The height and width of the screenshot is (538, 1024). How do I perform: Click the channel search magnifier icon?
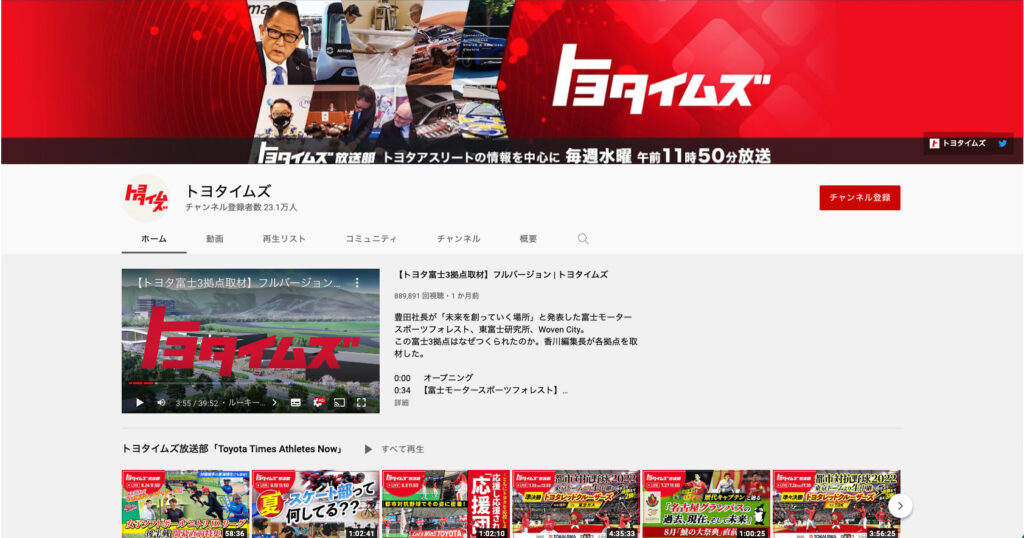[x=583, y=239]
